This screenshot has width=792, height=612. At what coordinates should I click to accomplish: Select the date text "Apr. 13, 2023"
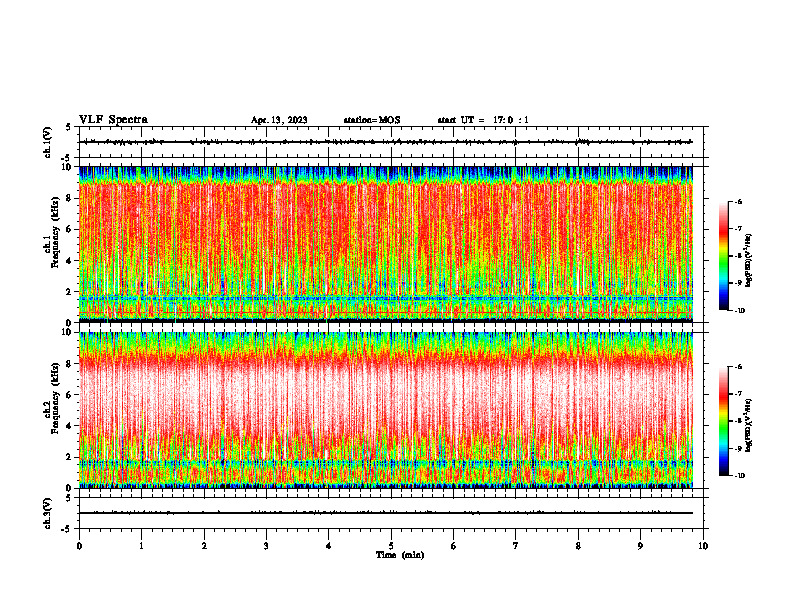[279, 120]
